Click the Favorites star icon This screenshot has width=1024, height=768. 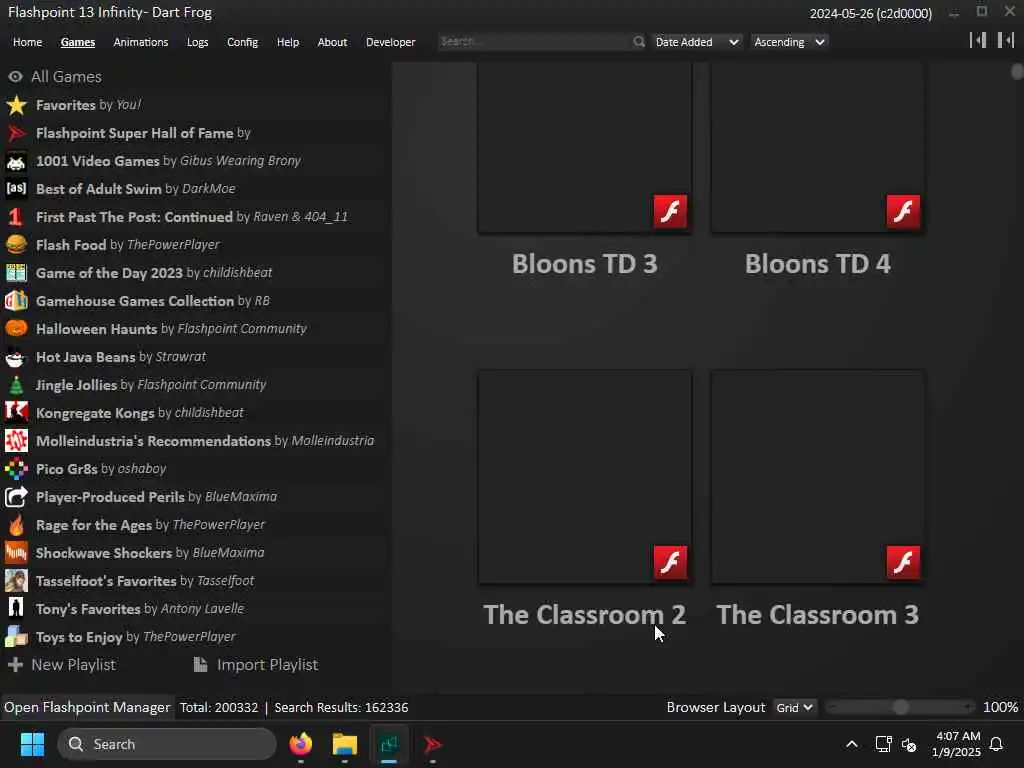tap(16, 105)
